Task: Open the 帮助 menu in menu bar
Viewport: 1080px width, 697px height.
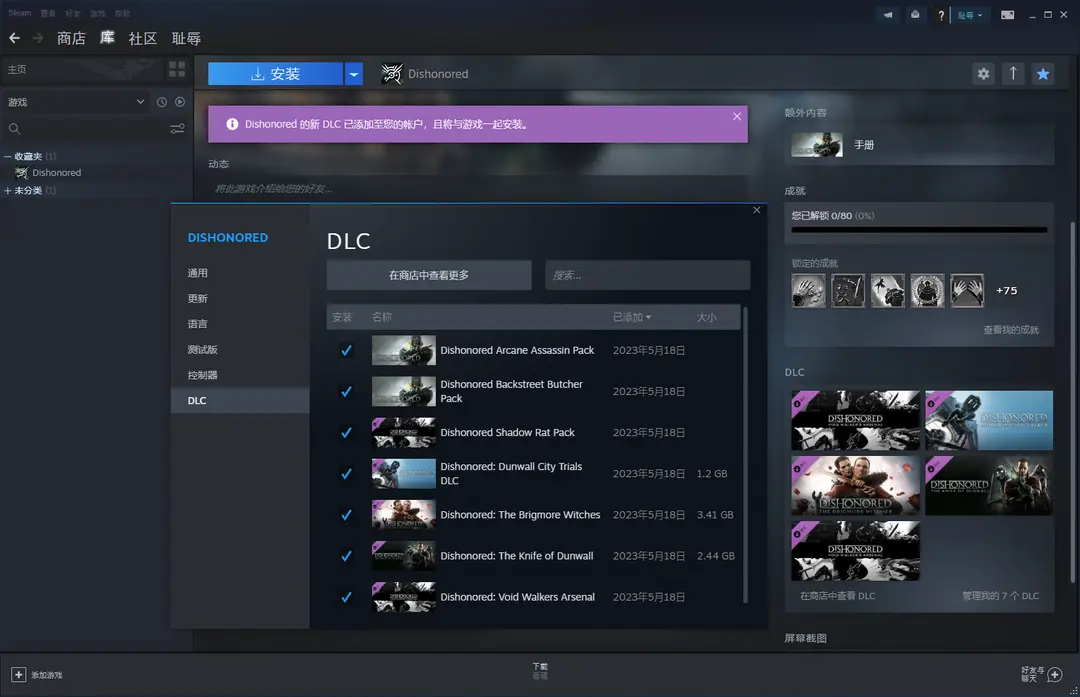Action: coord(122,13)
